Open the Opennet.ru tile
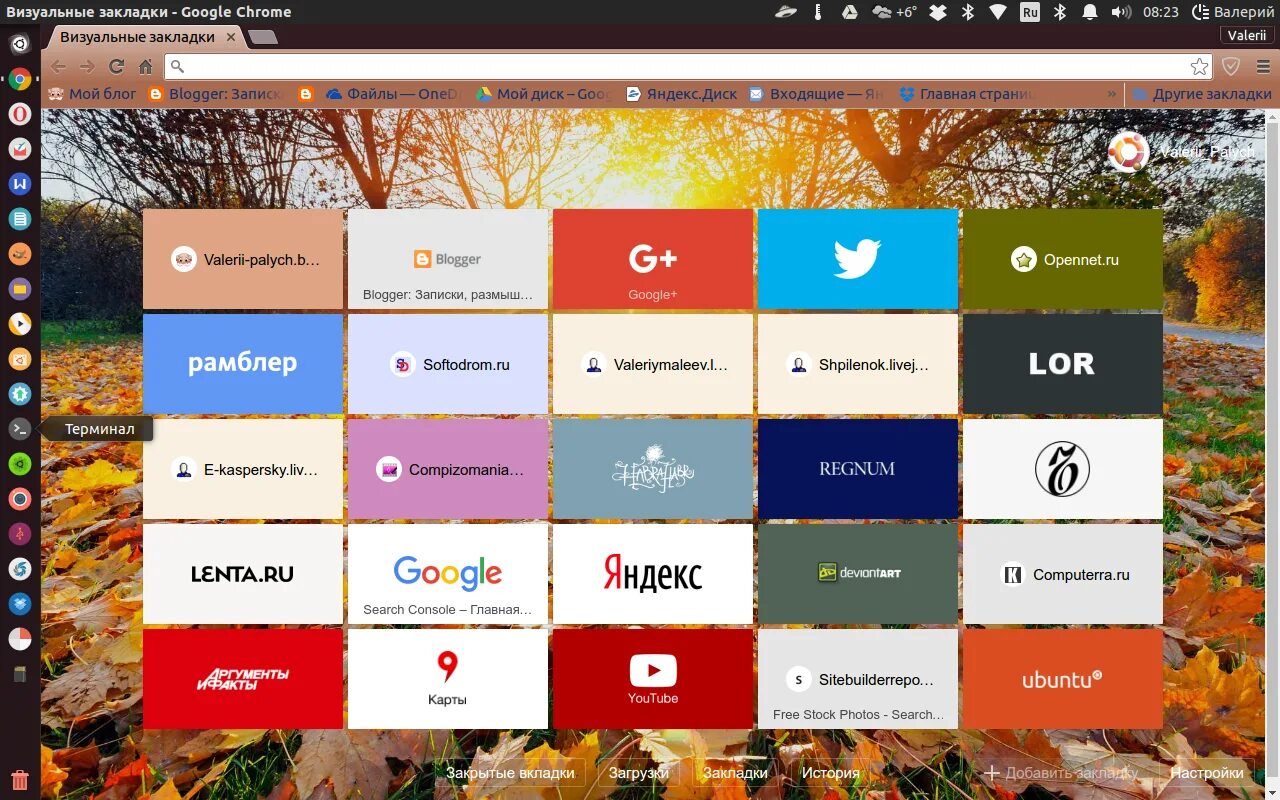The image size is (1280, 800). (x=1062, y=259)
